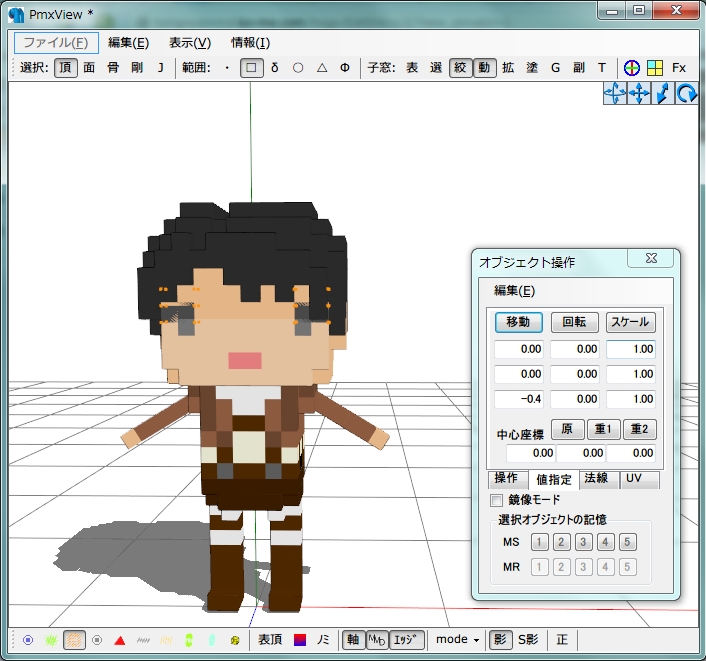Click the first 中心座標 0.00 field

(531, 453)
